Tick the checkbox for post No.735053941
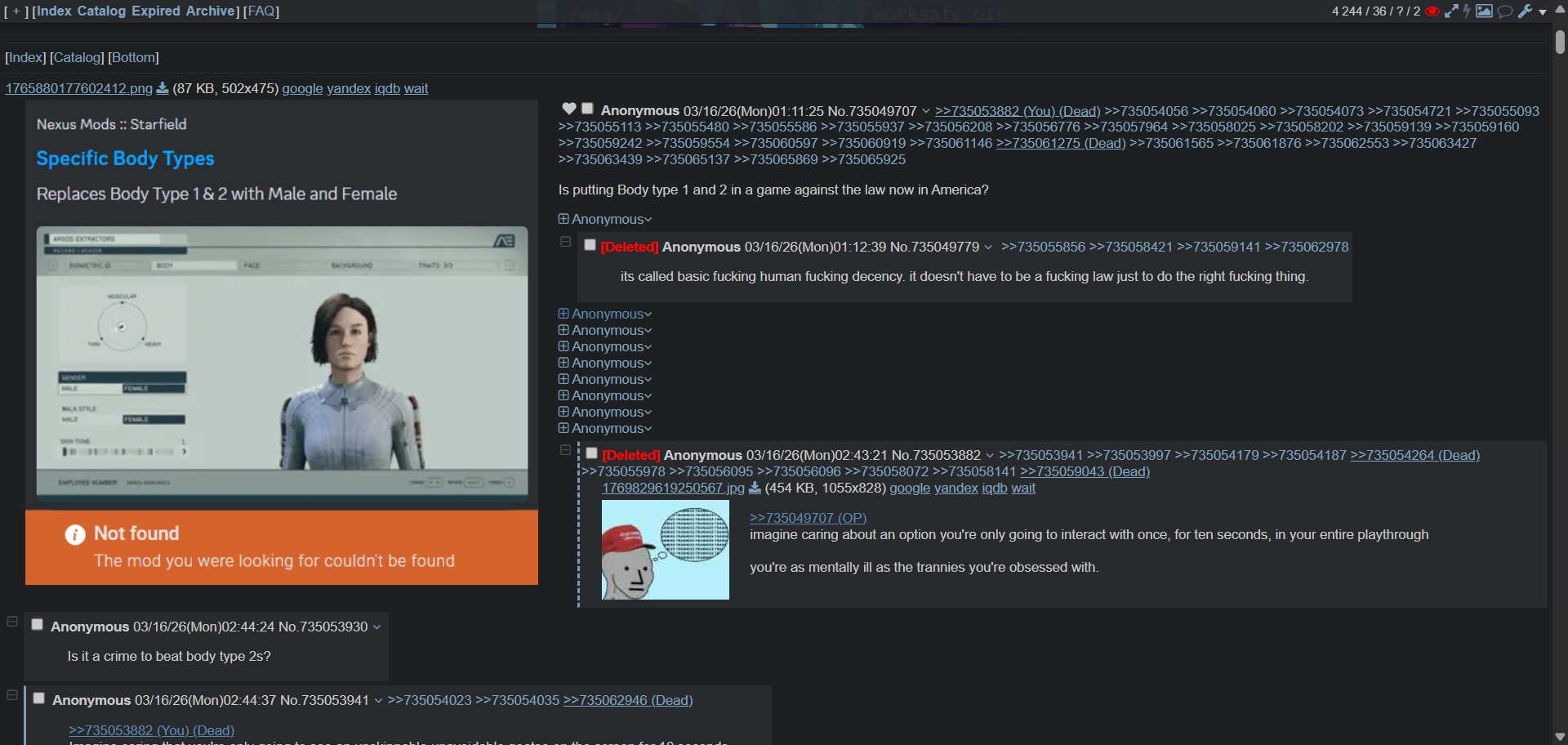Image resolution: width=1568 pixels, height=745 pixels. click(x=39, y=698)
